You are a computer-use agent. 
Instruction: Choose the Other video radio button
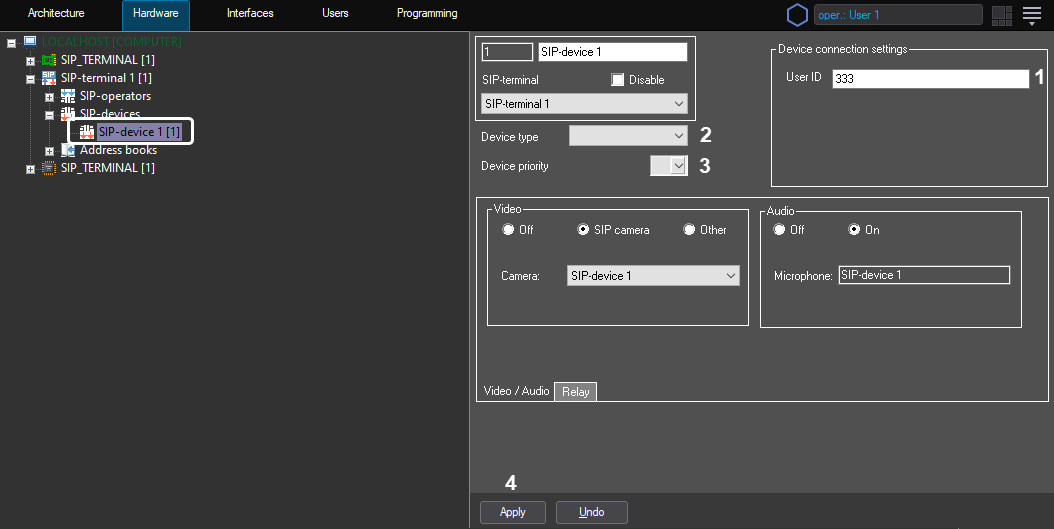coord(689,230)
